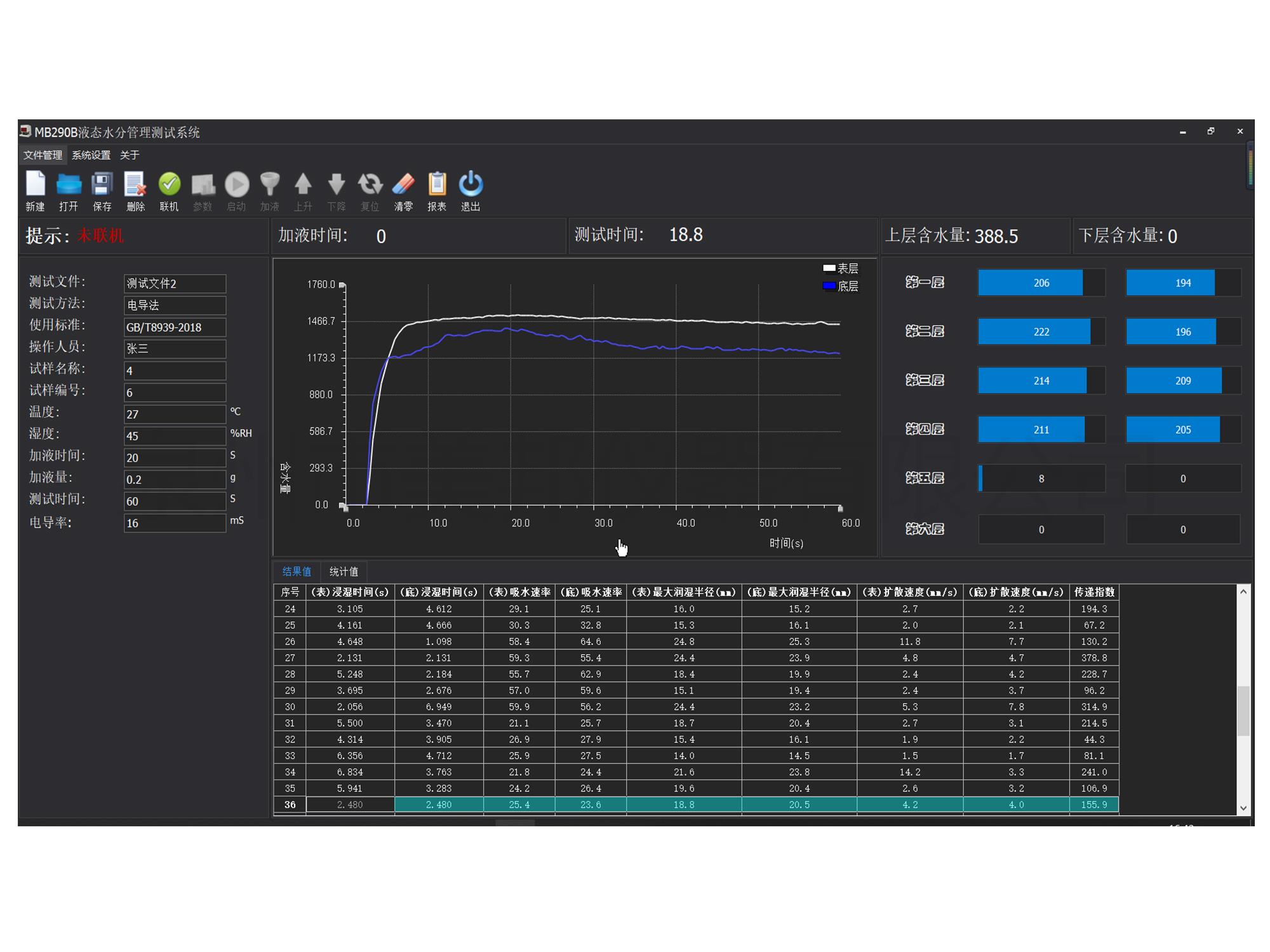Select row 30 in the results table

[290, 706]
